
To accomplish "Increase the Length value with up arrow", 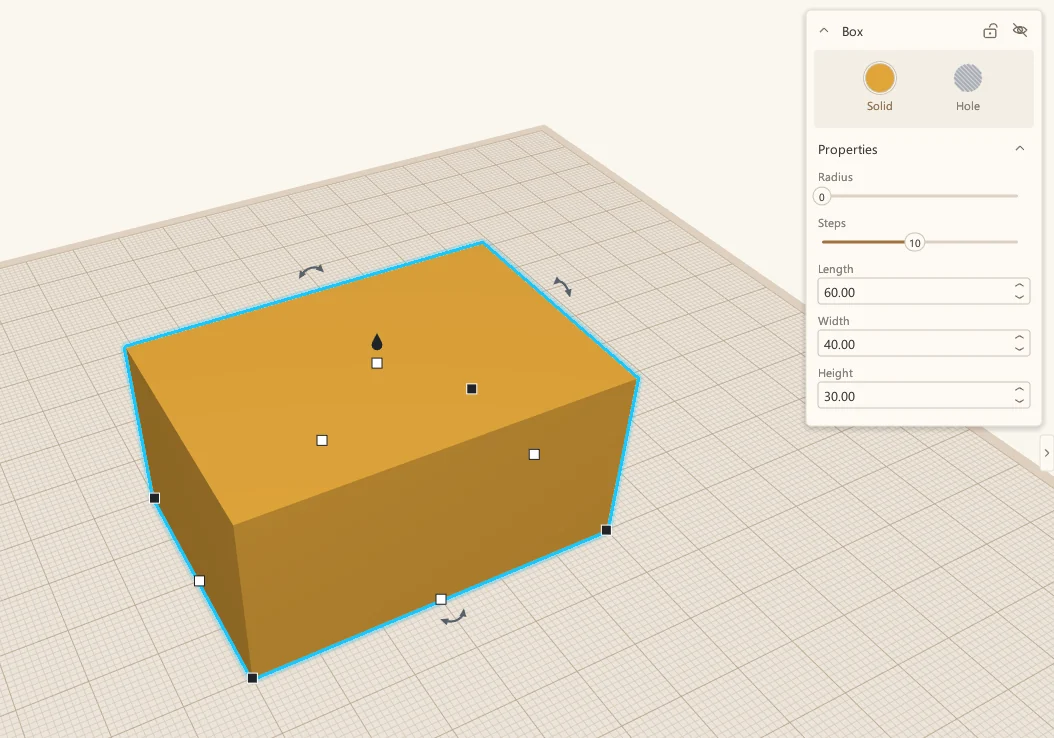I will pyautogui.click(x=1019, y=286).
